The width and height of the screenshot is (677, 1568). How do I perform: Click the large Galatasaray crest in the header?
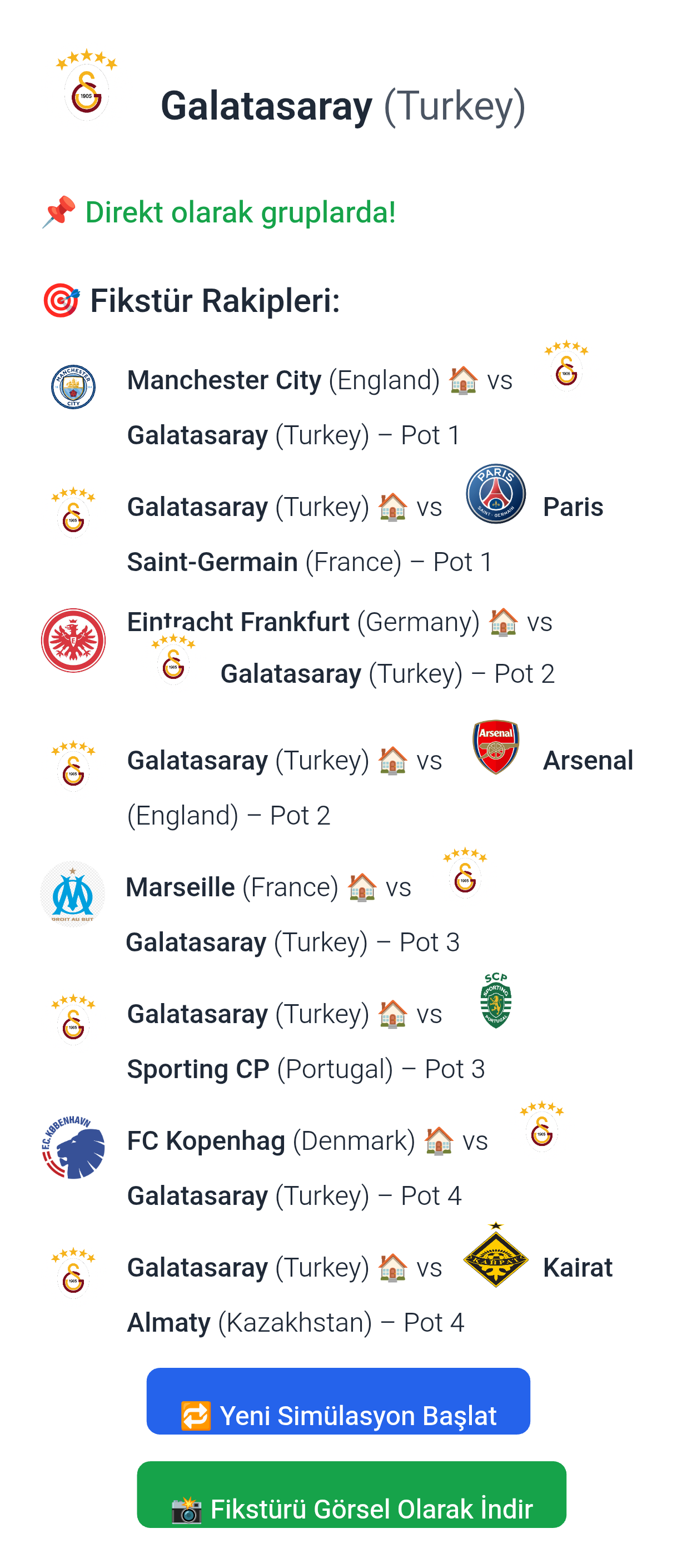click(x=86, y=86)
